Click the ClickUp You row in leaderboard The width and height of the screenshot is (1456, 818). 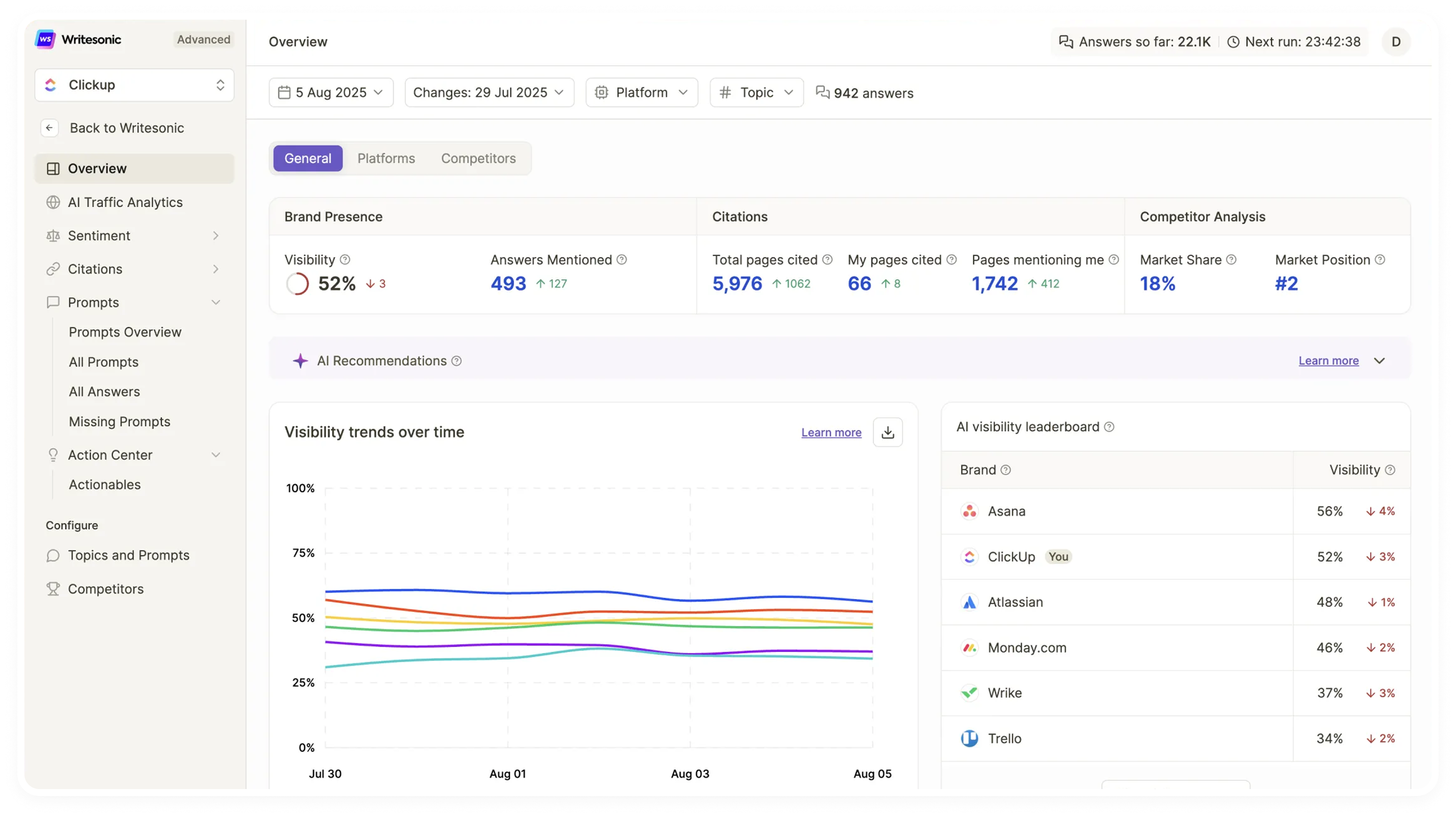pos(1176,557)
